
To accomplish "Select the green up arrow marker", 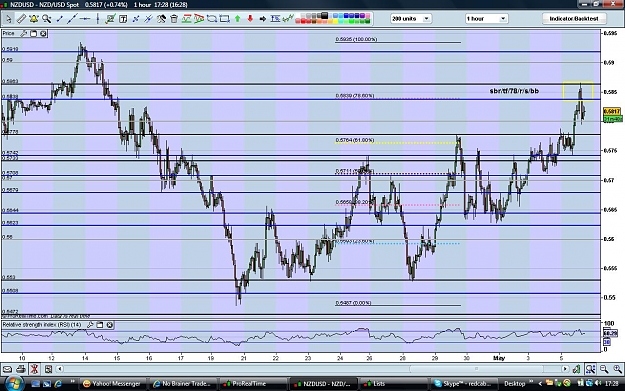I will point(238,19).
